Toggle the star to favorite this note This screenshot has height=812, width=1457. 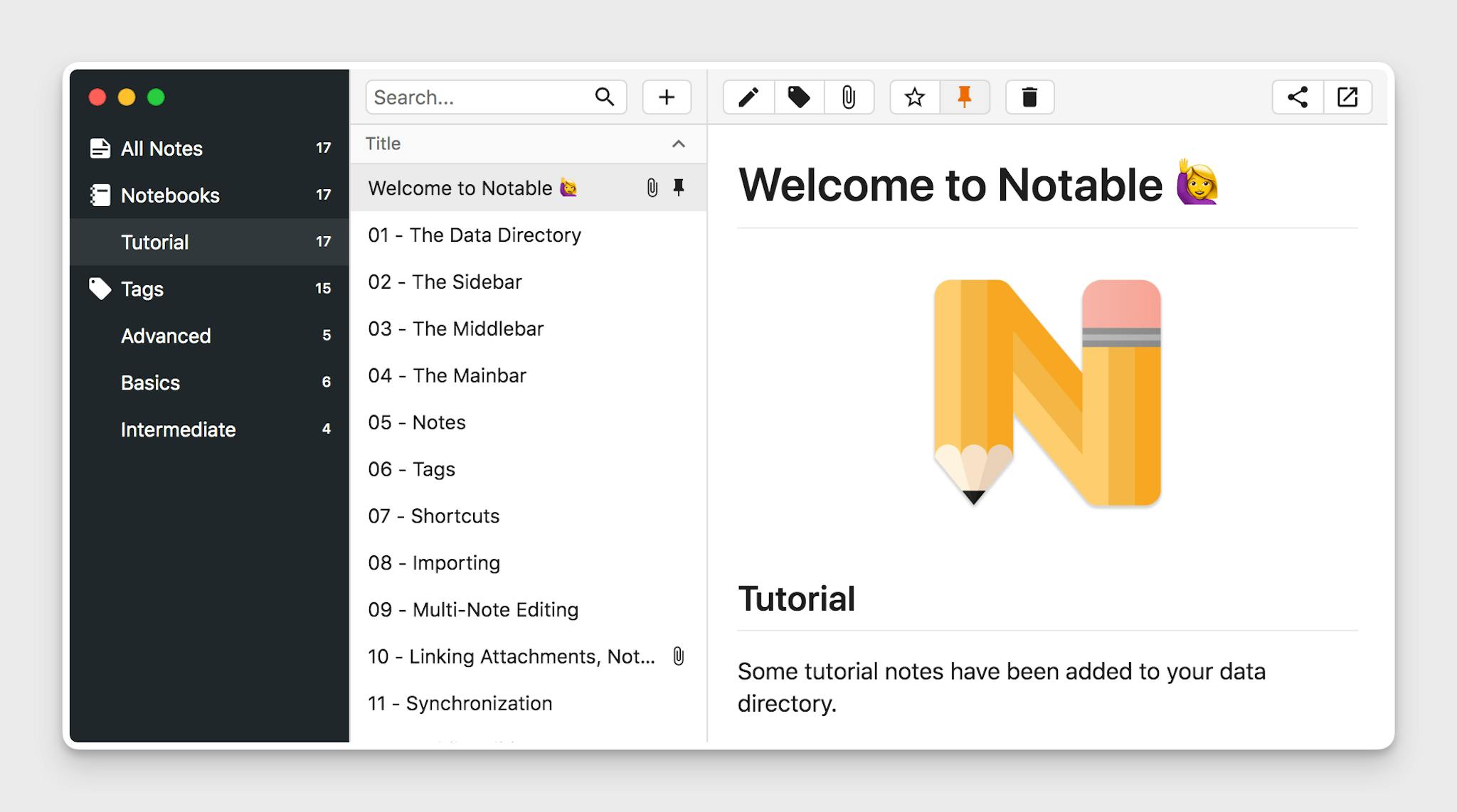coord(914,97)
